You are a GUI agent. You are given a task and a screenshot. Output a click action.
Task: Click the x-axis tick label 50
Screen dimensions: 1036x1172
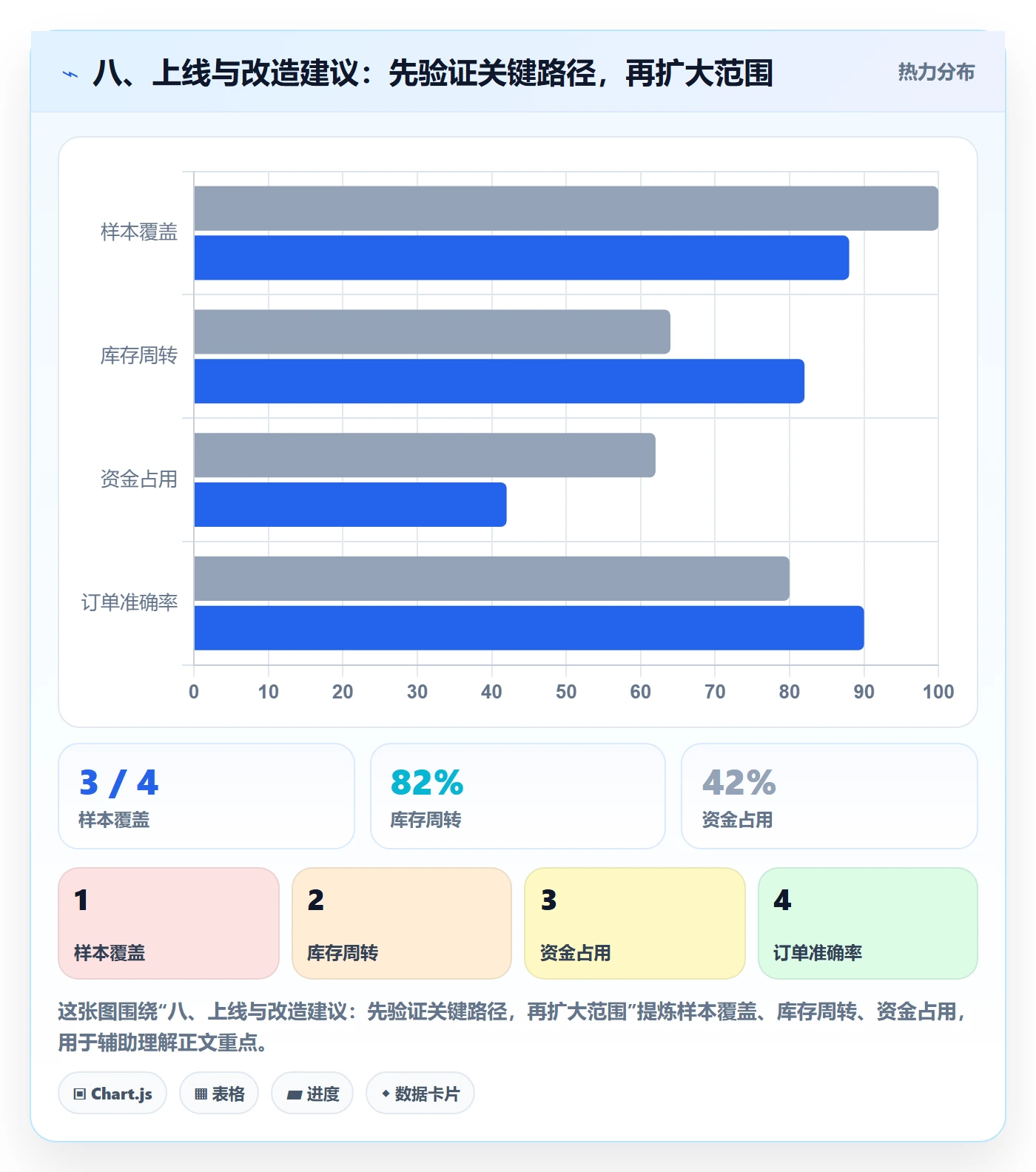566,692
